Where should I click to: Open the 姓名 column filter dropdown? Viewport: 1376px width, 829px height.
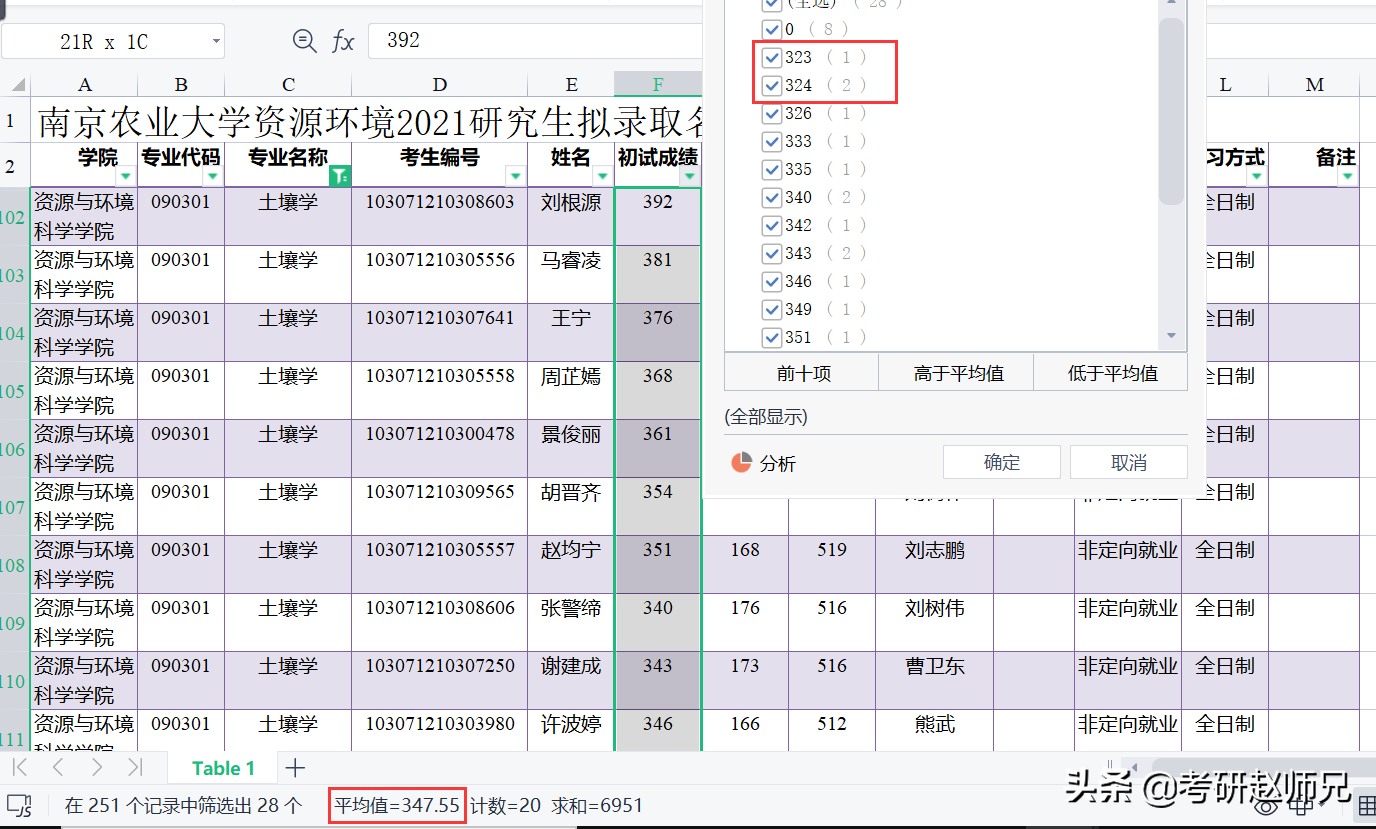[x=600, y=176]
